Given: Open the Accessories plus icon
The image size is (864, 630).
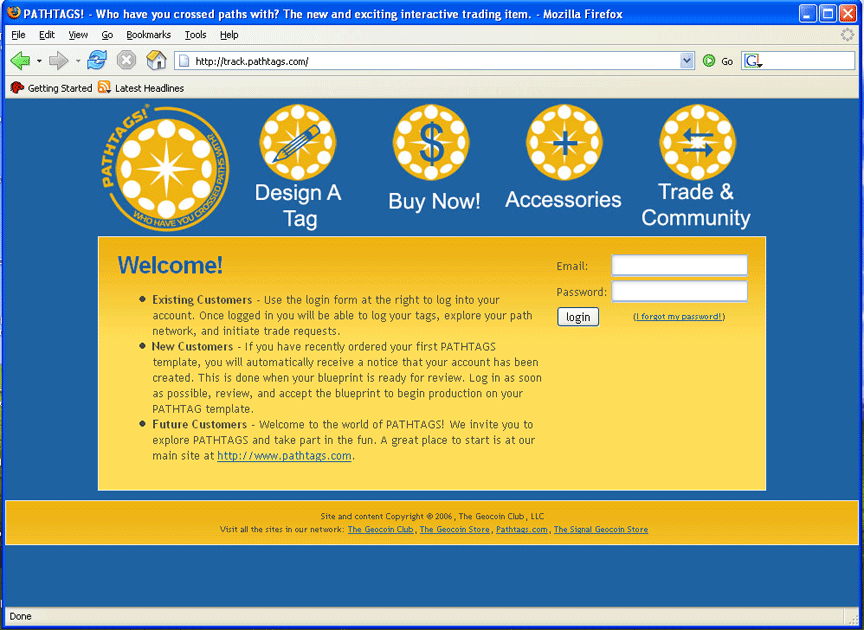Looking at the screenshot, I should pos(564,142).
